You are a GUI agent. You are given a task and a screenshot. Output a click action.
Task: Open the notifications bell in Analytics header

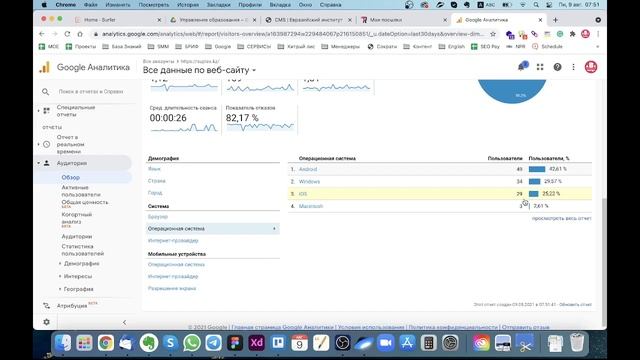click(522, 67)
